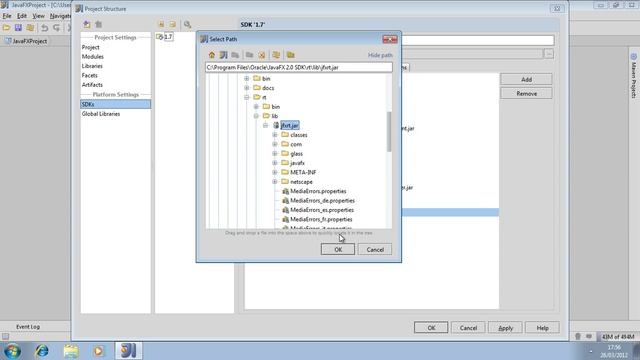Click the MediaErrors.properties file icon
640x360 pixels.
[x=285, y=191]
